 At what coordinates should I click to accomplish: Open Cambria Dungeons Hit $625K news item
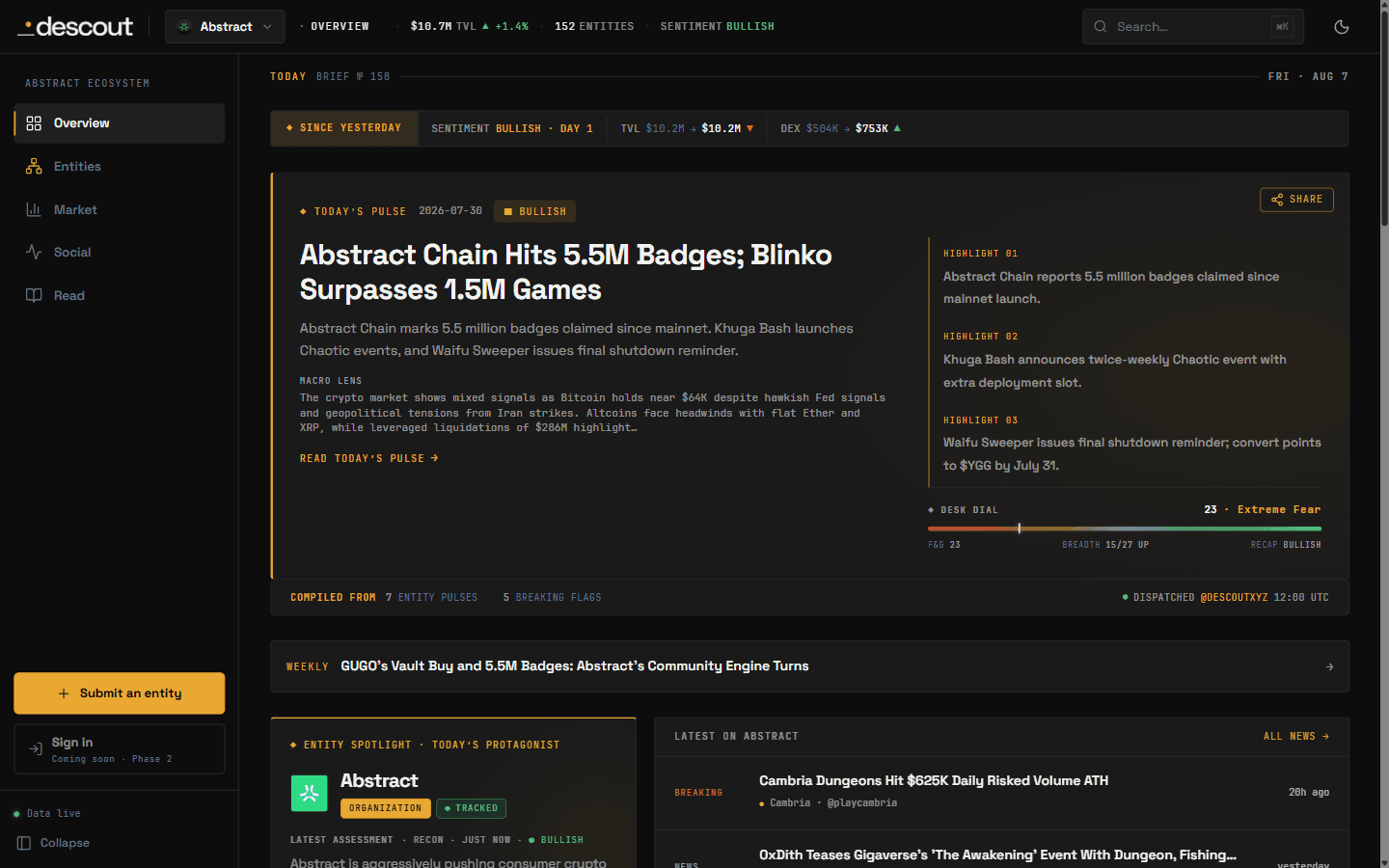[934, 781]
